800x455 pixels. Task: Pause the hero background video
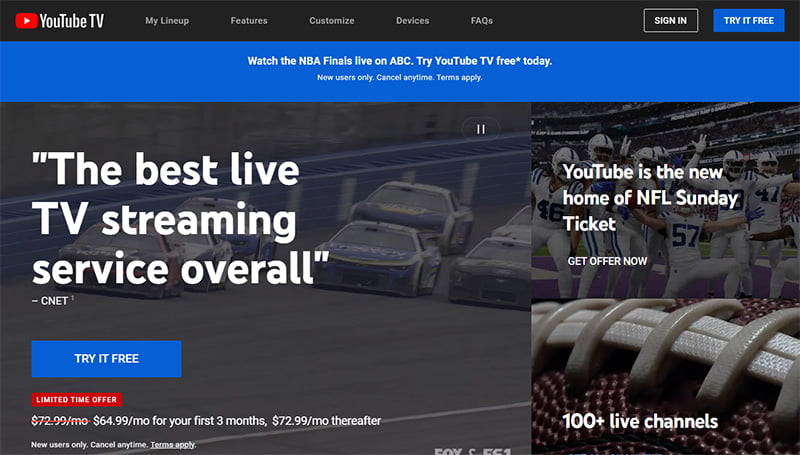click(x=481, y=130)
